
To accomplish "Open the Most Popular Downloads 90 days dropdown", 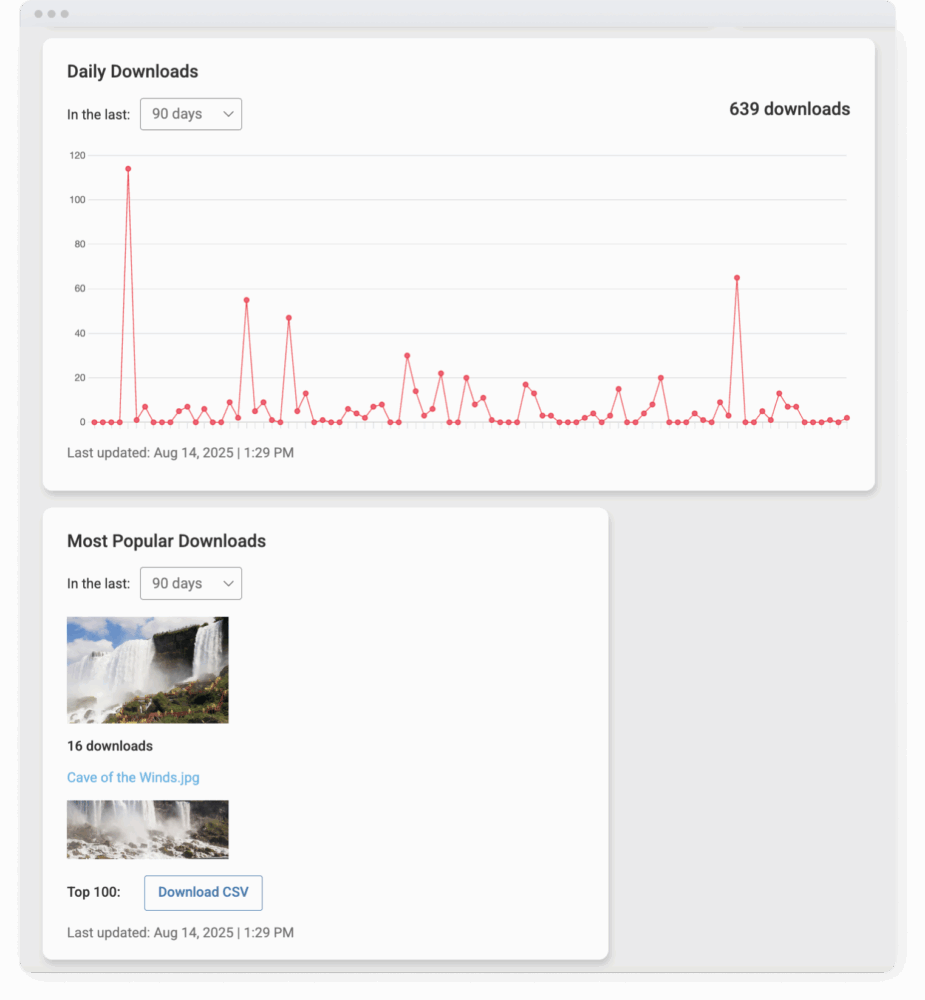I will coord(191,584).
